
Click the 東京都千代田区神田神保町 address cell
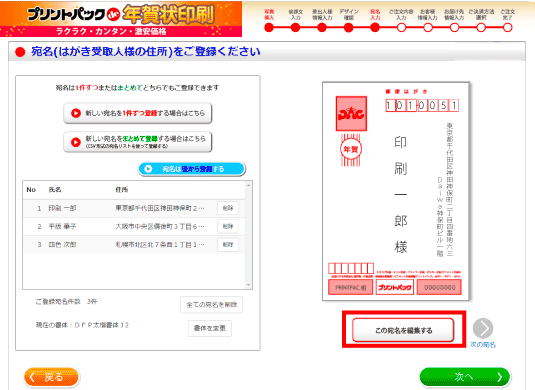(160, 208)
